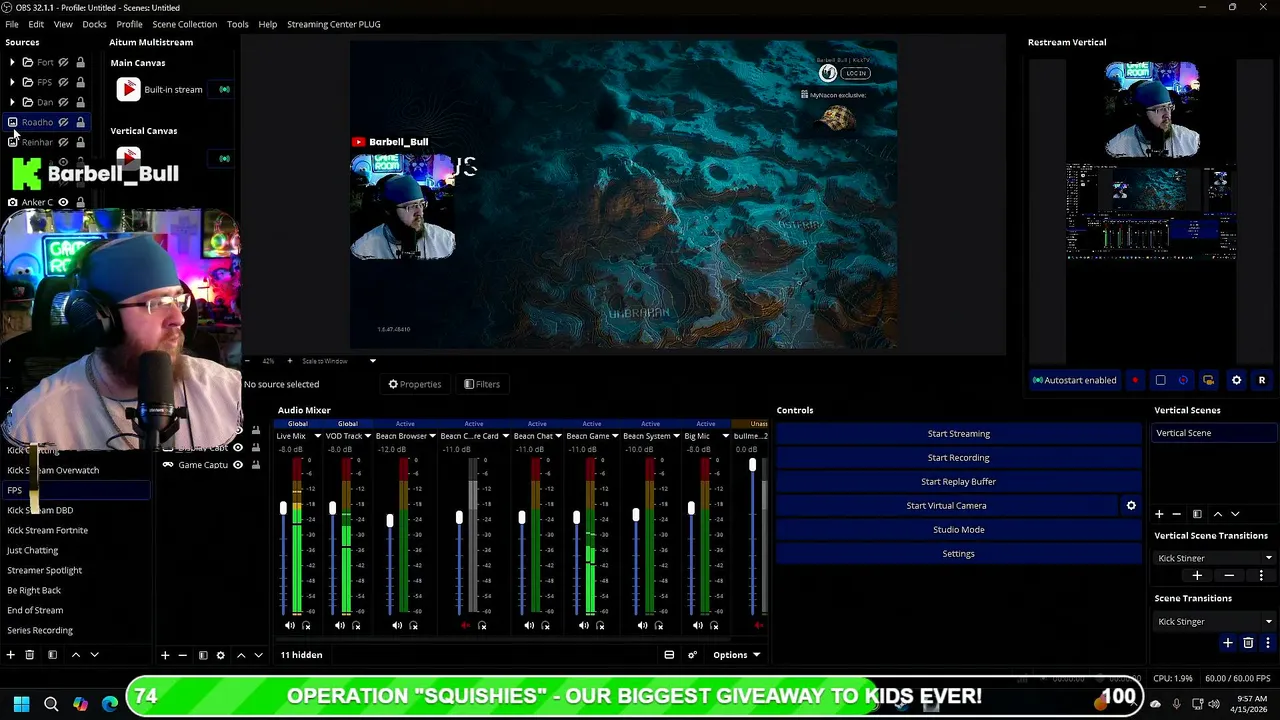Image resolution: width=1280 pixels, height=720 pixels.
Task: Click the Restream R logo button
Action: pyautogui.click(x=1262, y=380)
